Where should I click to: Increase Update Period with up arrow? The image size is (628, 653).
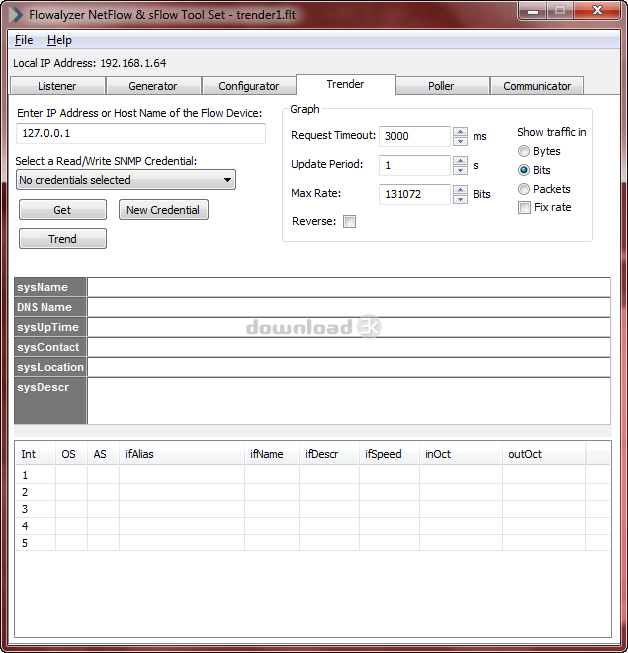pos(460,161)
